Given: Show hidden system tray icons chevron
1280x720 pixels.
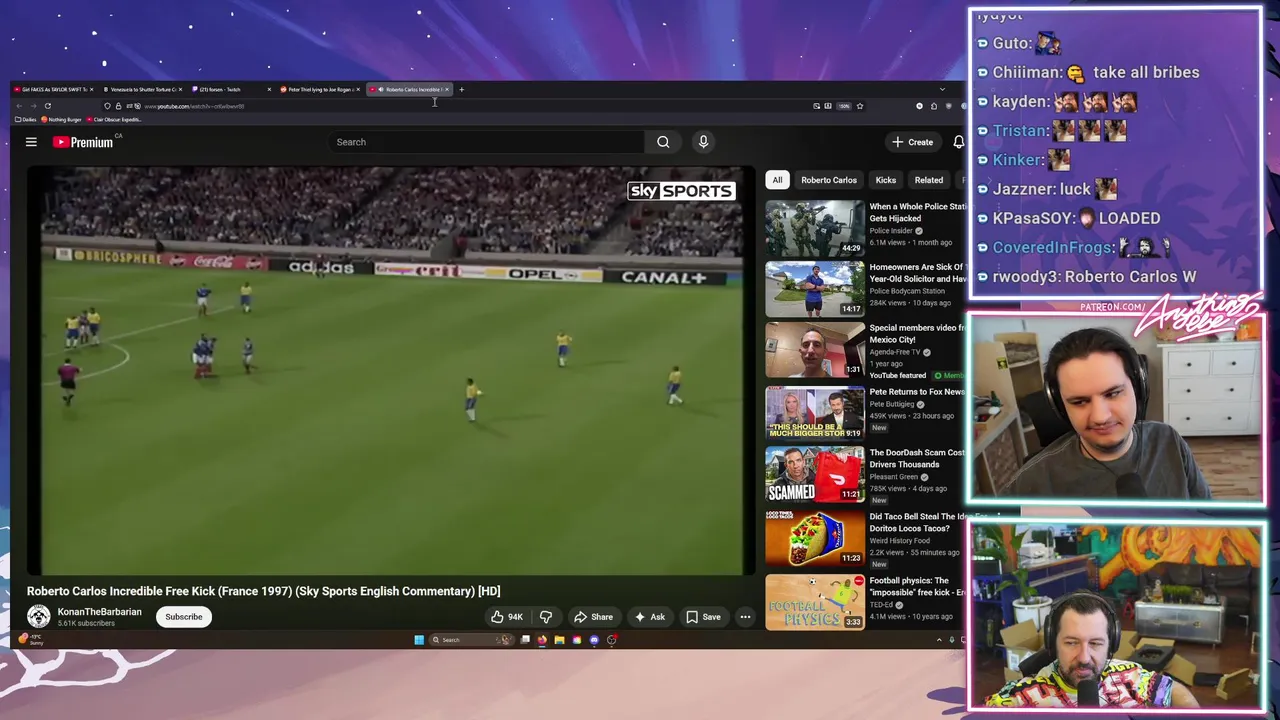Looking at the screenshot, I should tap(938, 640).
